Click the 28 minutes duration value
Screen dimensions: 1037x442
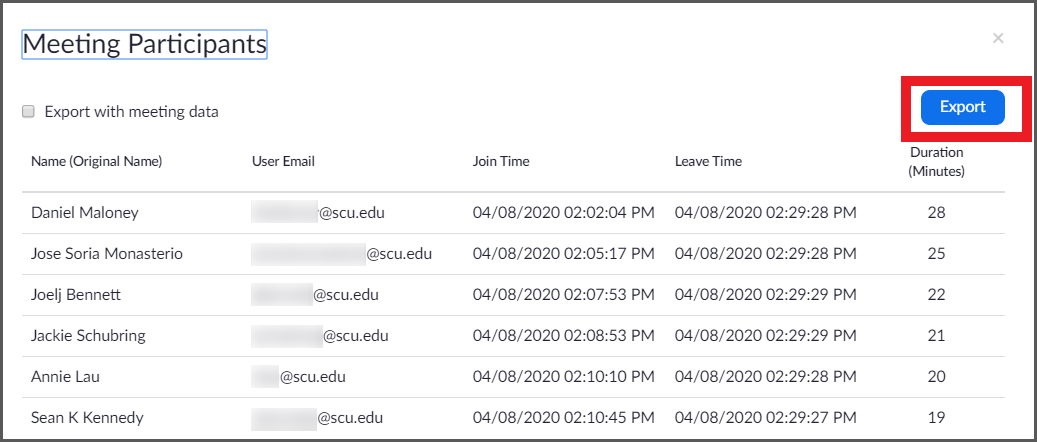(x=936, y=213)
